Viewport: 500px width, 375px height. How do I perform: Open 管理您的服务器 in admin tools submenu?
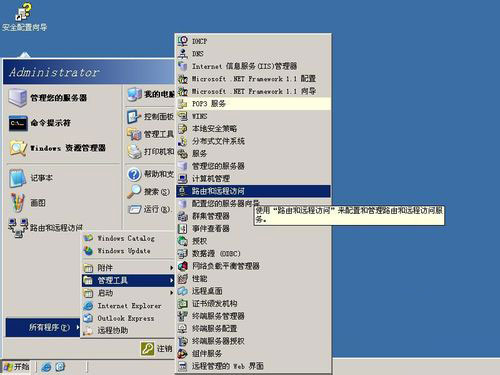(x=253, y=166)
